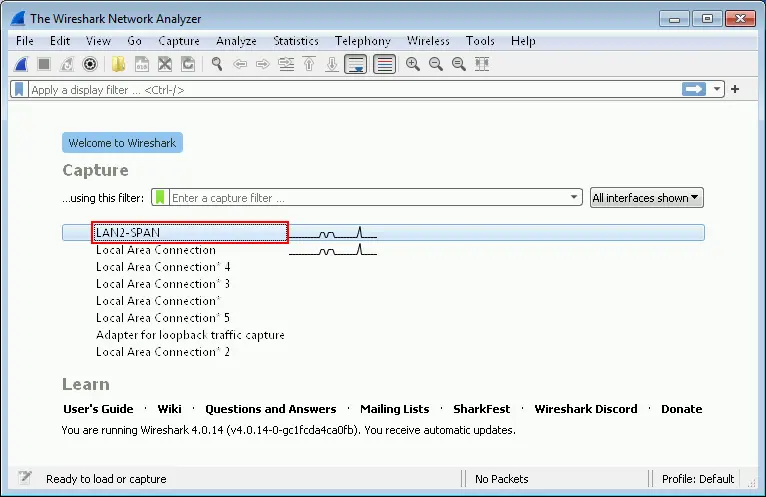Image resolution: width=766 pixels, height=497 pixels.
Task: Toggle auto-scroll during live capture
Action: (x=356, y=64)
